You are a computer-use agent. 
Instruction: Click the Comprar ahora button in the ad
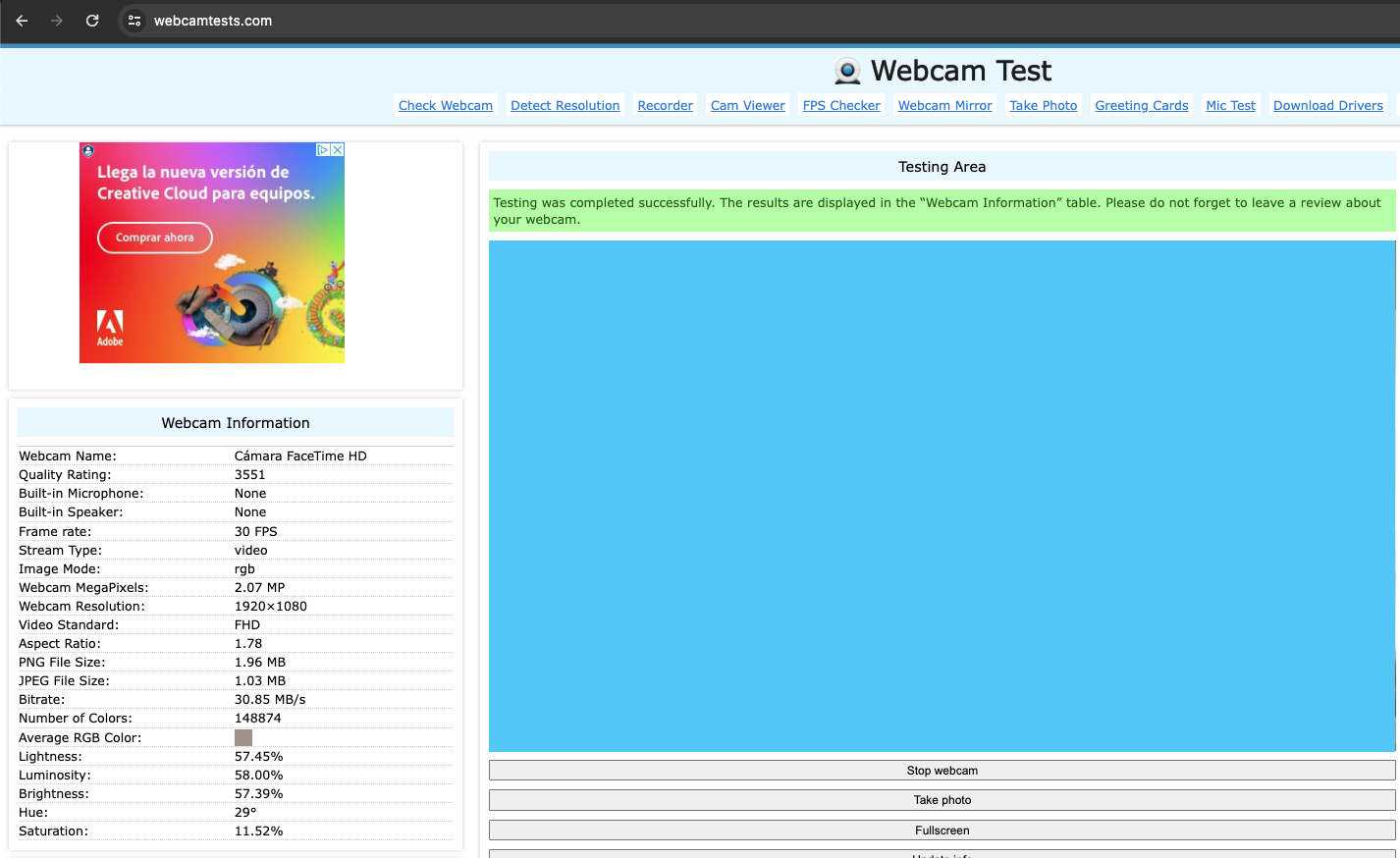tap(154, 238)
